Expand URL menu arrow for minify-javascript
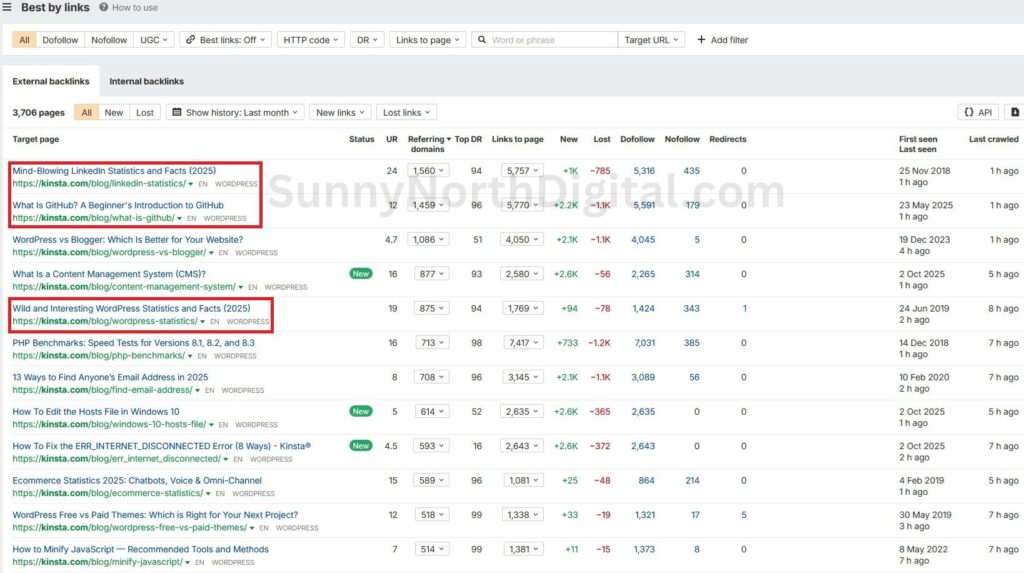The image size is (1024, 573). coord(187,563)
